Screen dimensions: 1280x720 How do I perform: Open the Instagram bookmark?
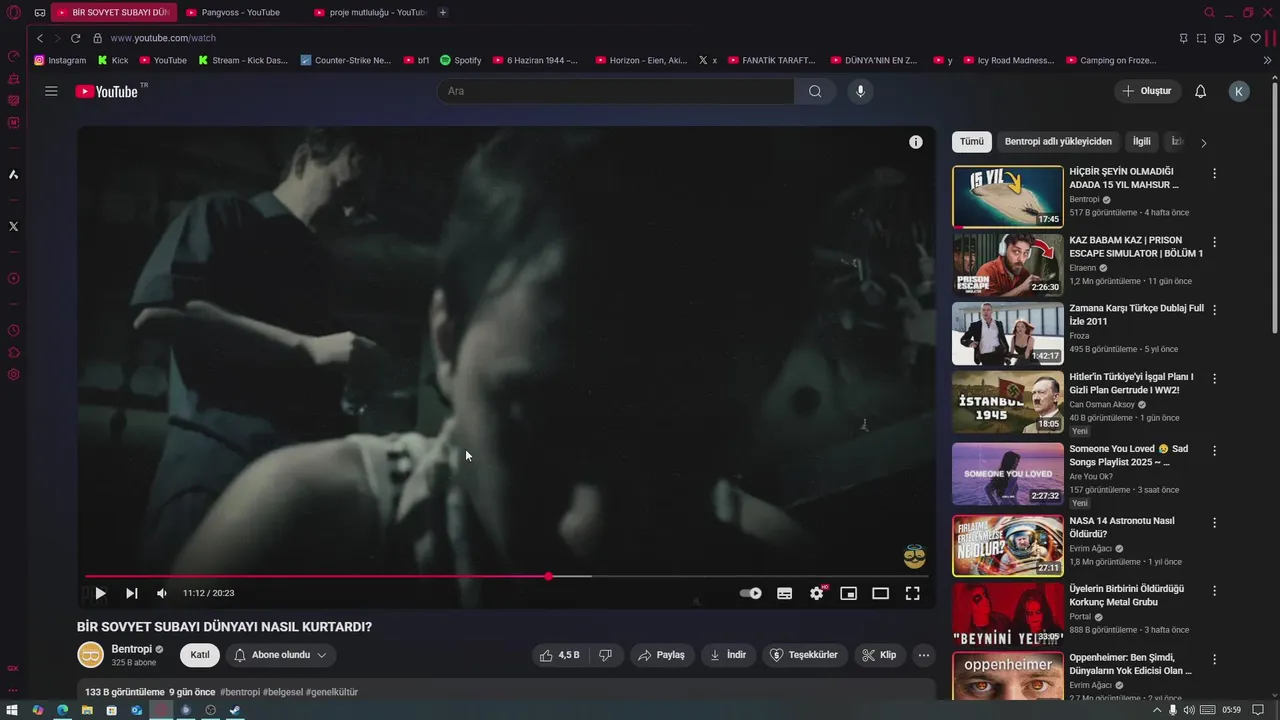[x=60, y=60]
